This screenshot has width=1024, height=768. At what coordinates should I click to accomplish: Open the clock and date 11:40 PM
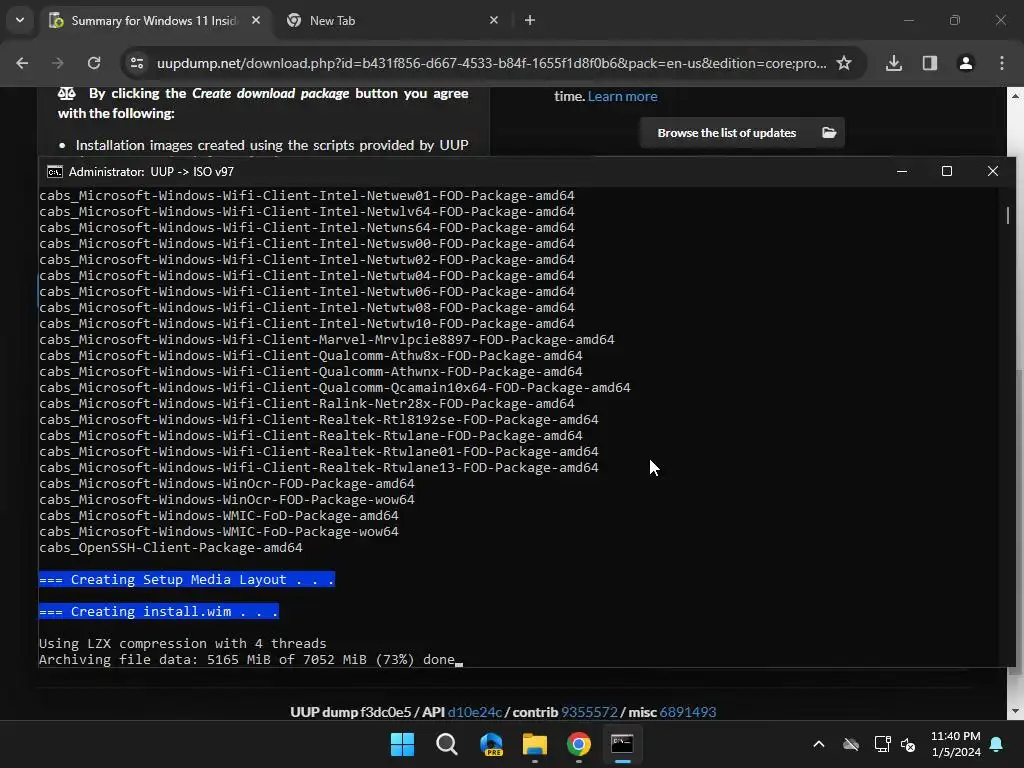point(955,744)
